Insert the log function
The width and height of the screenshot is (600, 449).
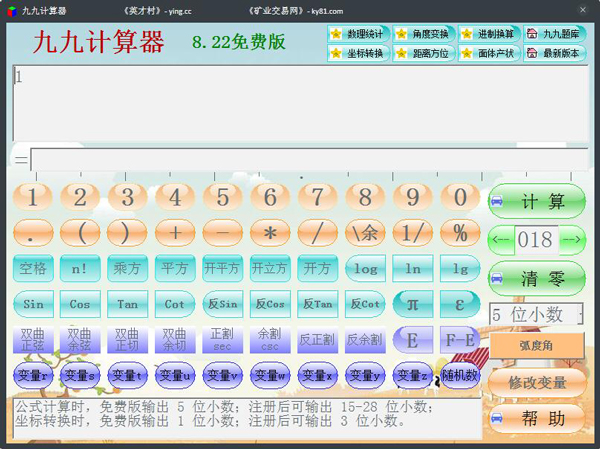[x=365, y=268]
